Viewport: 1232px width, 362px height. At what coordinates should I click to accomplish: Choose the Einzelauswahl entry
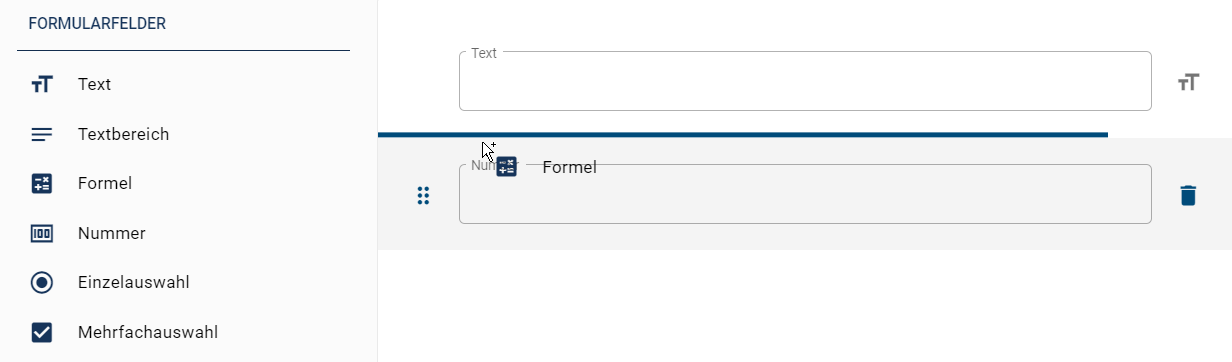coord(188,283)
